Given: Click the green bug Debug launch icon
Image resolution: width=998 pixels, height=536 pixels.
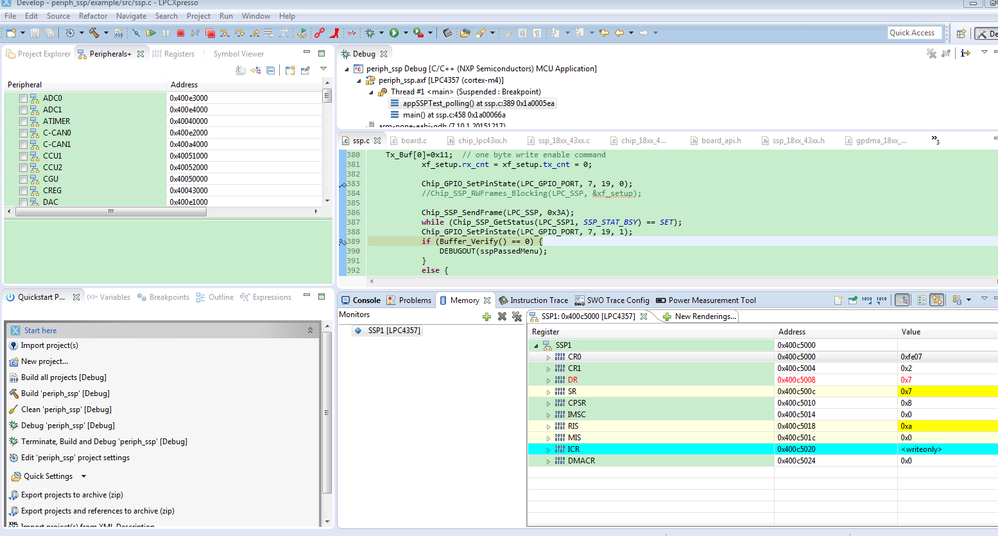Looking at the screenshot, I should [x=372, y=33].
